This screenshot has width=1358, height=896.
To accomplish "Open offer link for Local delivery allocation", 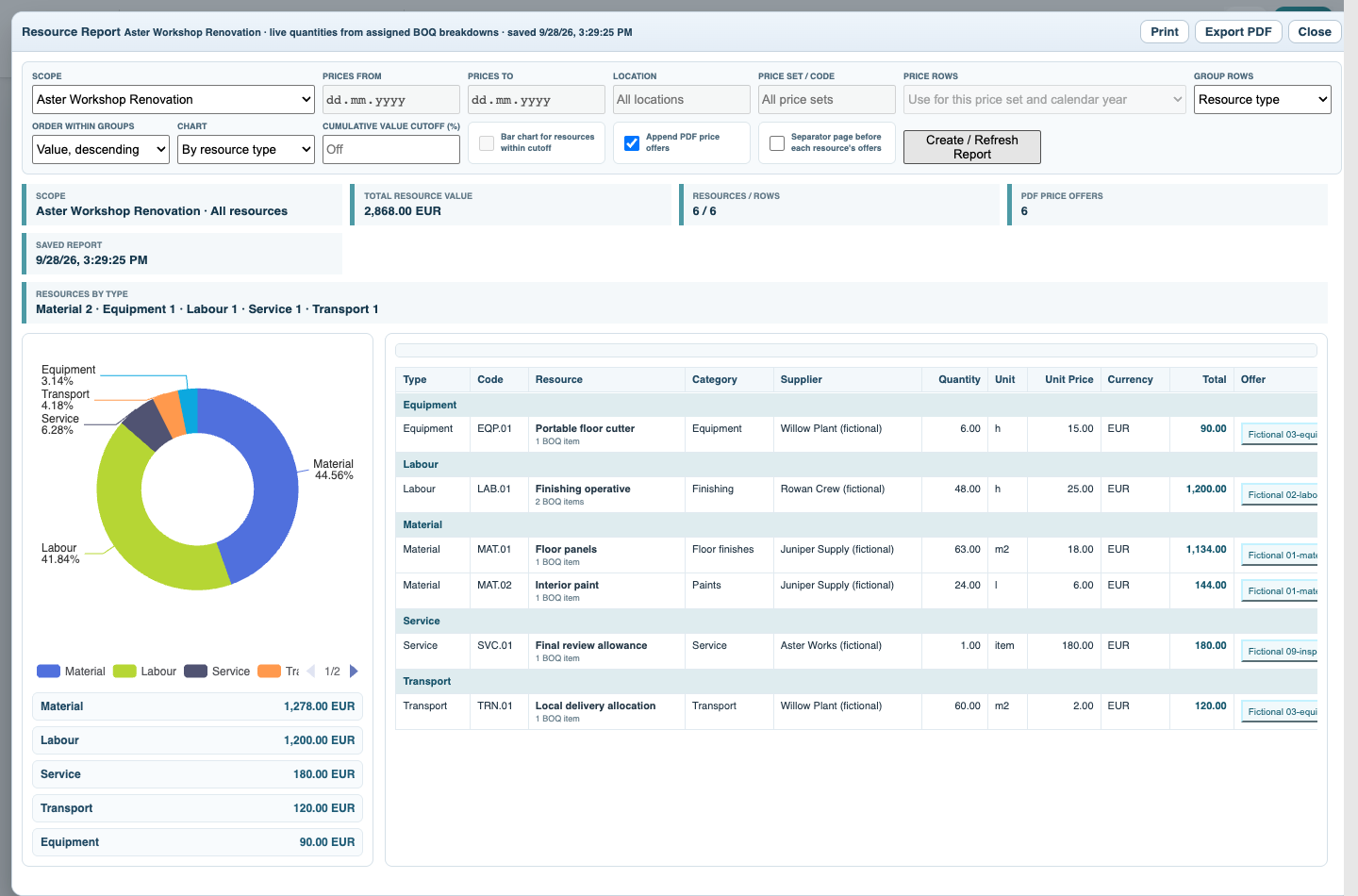I will tap(1280, 712).
